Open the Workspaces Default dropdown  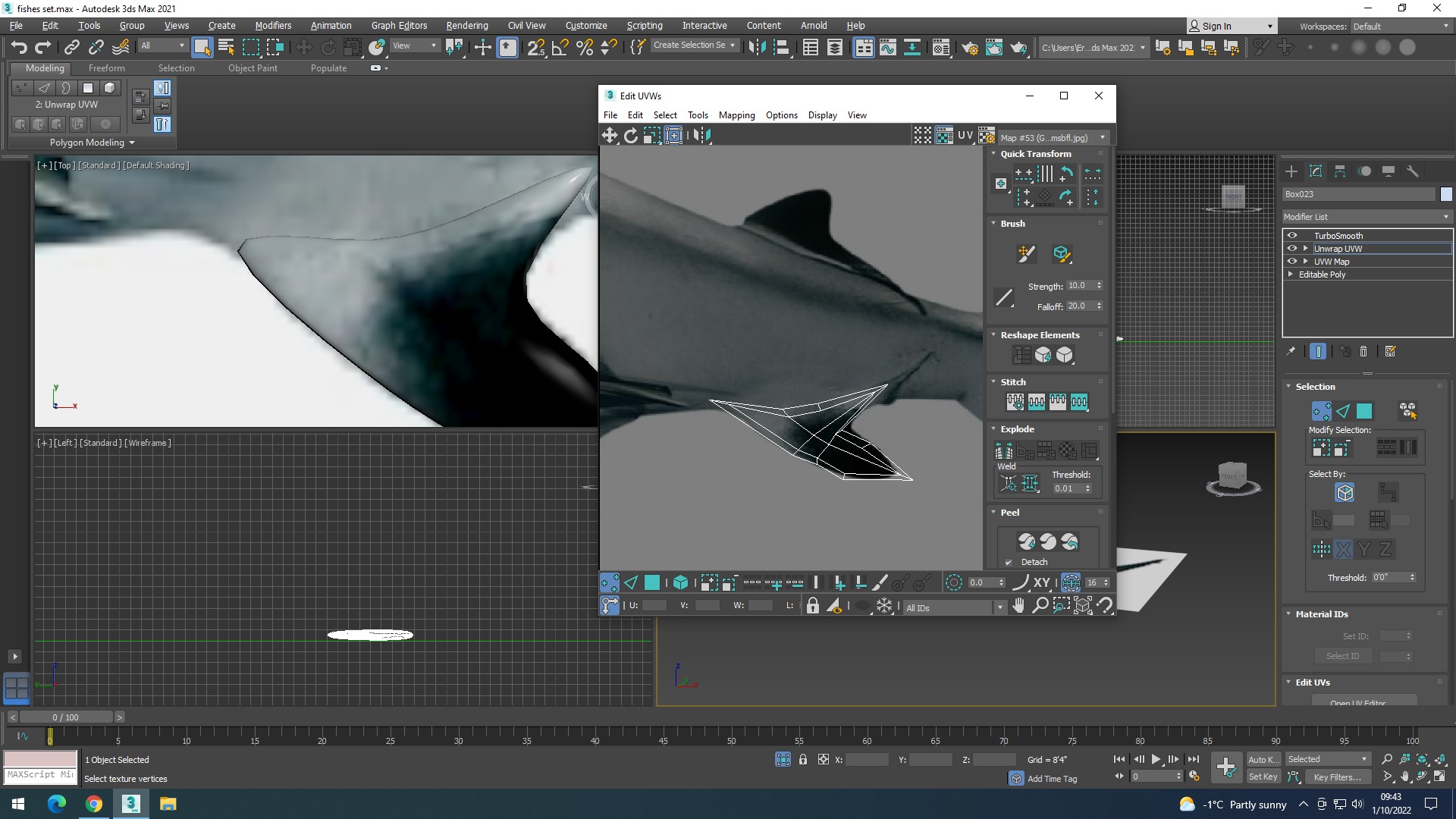tap(1401, 27)
